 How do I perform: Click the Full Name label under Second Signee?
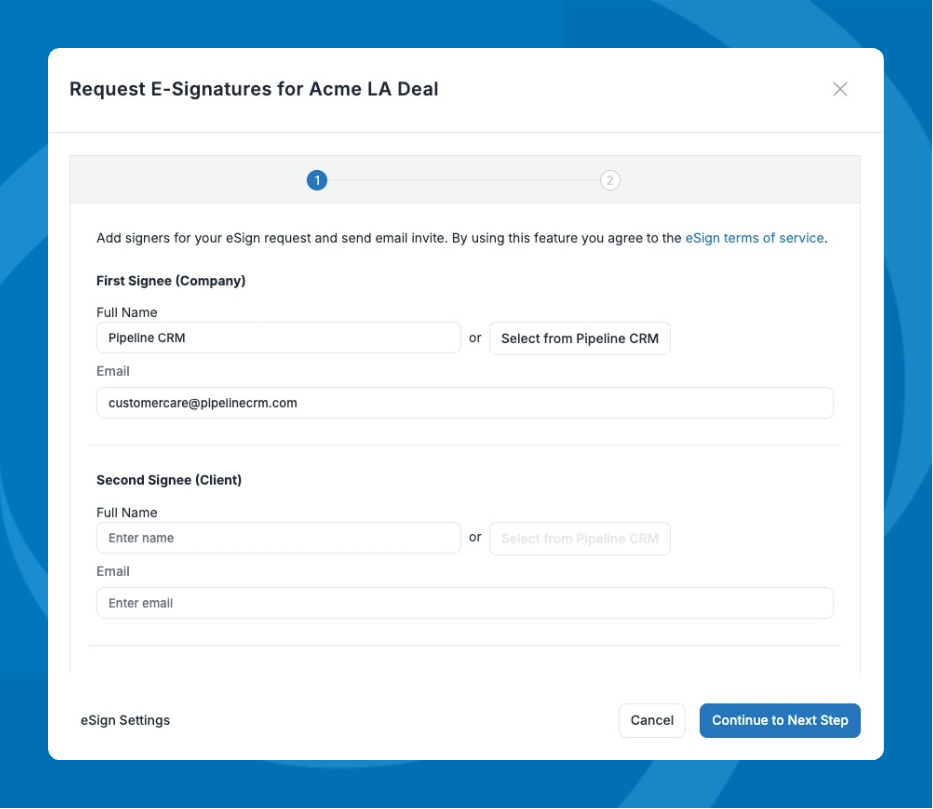click(x=127, y=513)
